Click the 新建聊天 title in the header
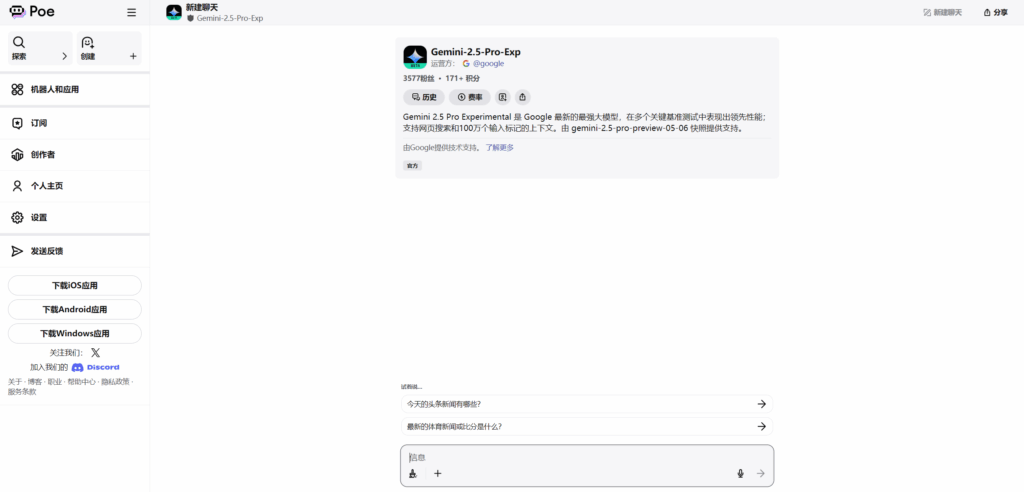Image resolution: width=1024 pixels, height=492 pixels. coord(202,7)
